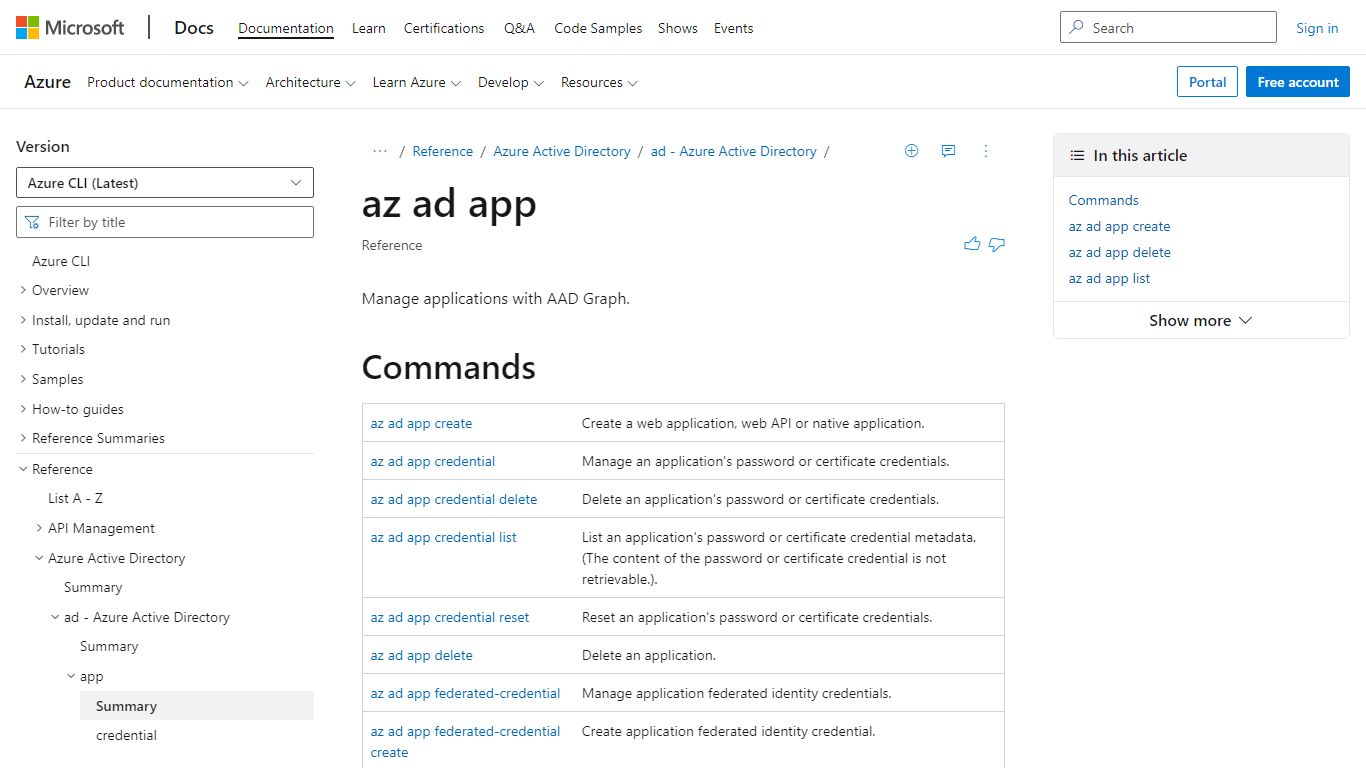The height and width of the screenshot is (768, 1366).
Task: Click the Sign in link
Action: 1317,28
